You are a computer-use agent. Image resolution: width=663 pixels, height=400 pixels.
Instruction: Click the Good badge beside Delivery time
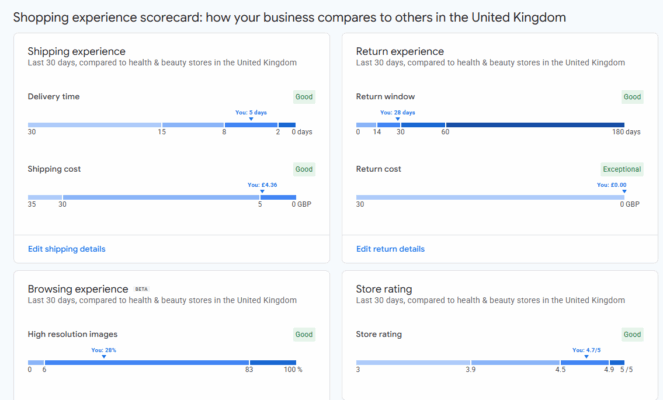click(x=304, y=97)
